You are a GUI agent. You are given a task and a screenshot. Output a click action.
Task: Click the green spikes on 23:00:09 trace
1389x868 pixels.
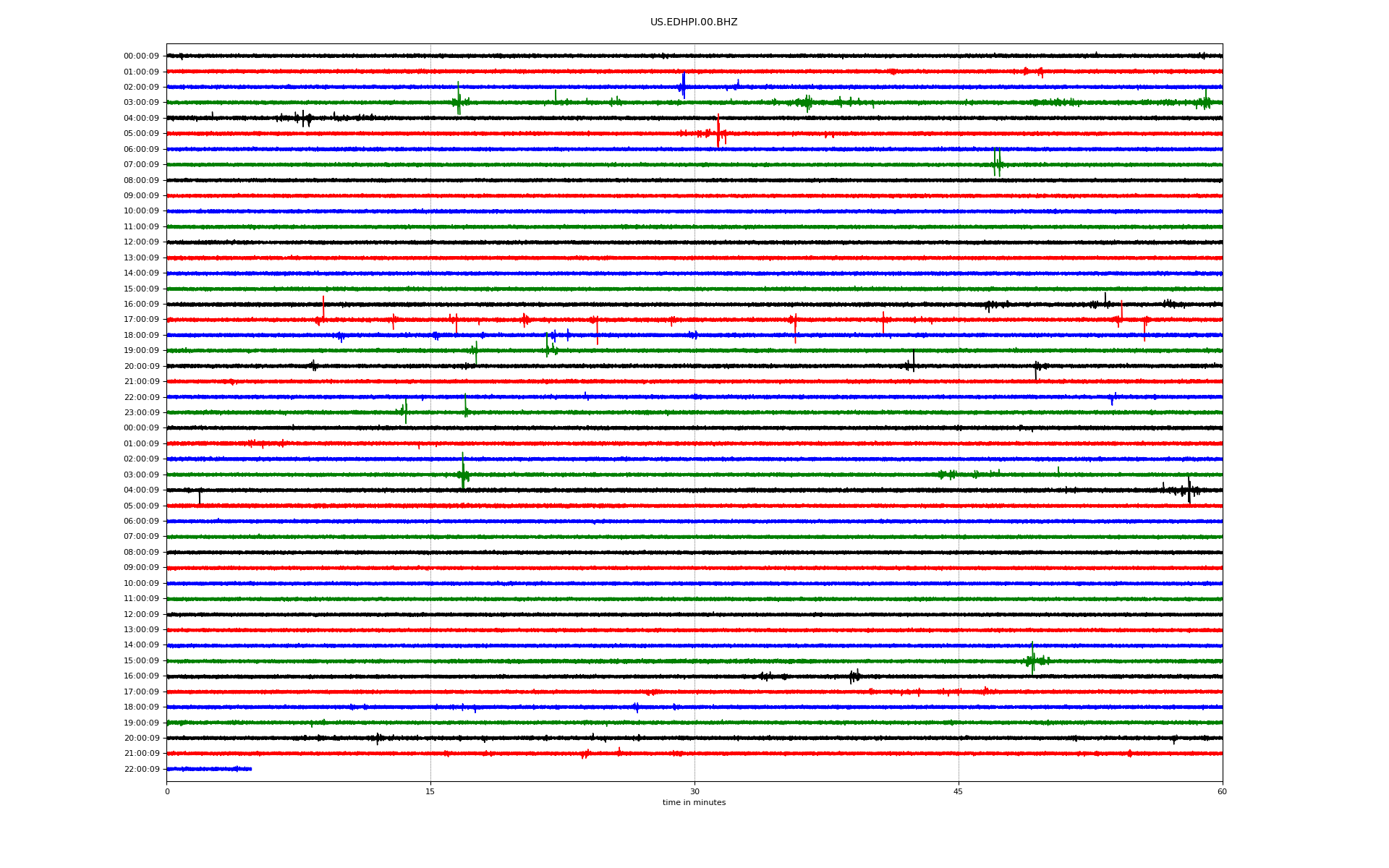coord(405,411)
